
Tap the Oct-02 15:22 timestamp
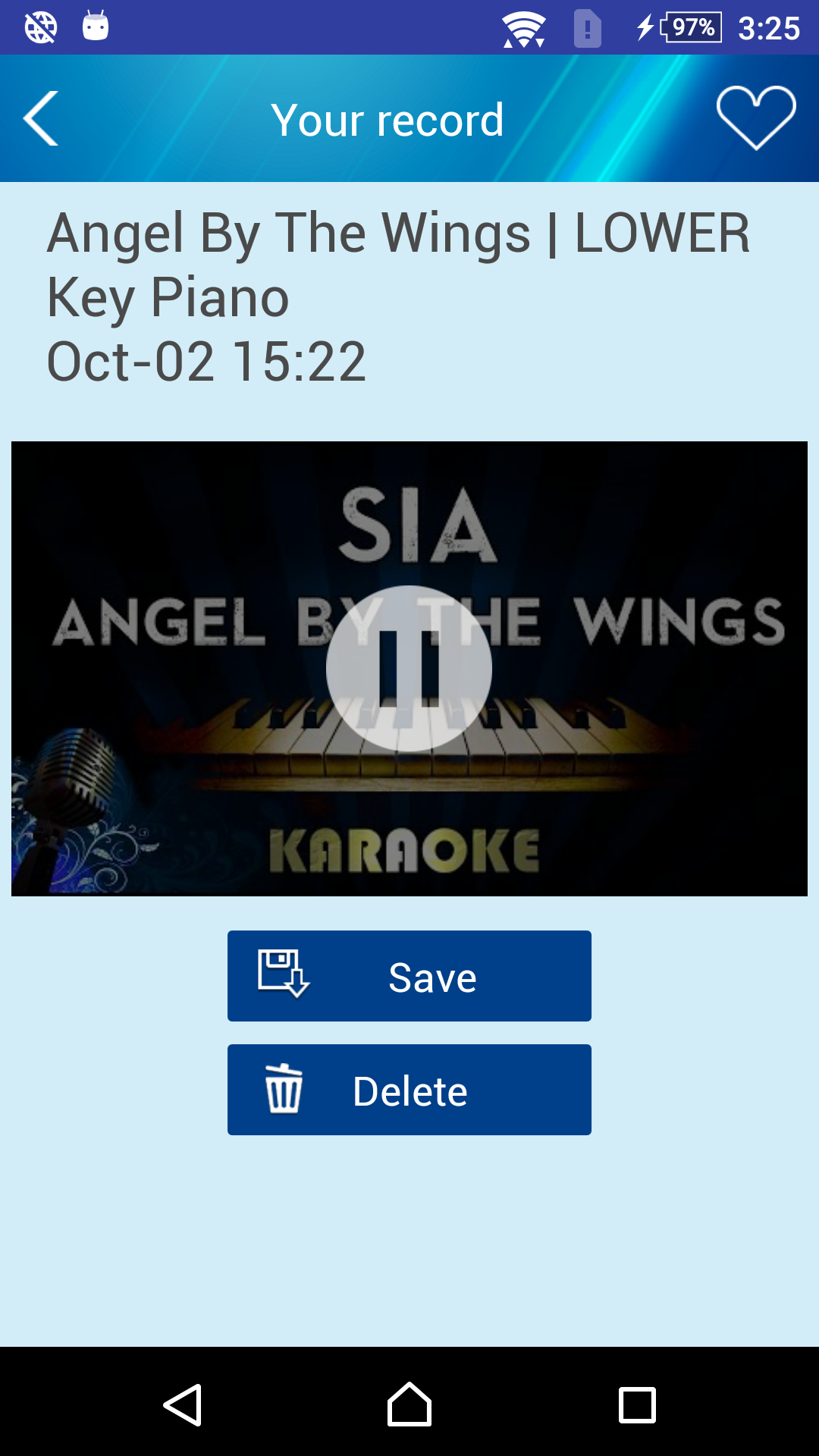[206, 361]
